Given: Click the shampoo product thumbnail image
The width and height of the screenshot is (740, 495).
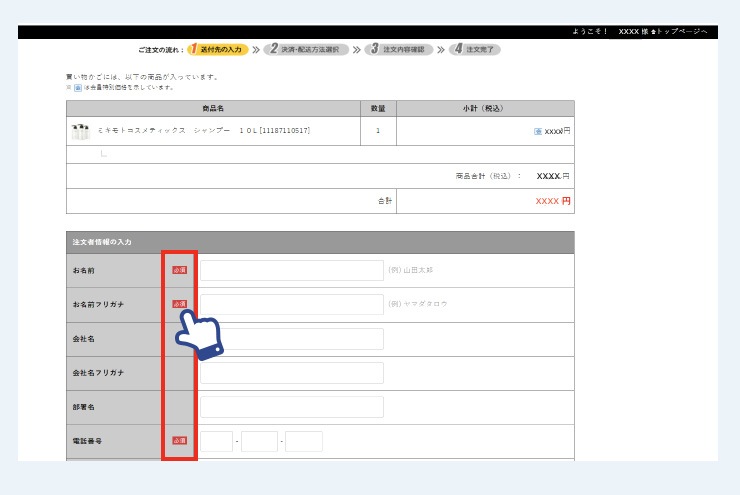Looking at the screenshot, I should [x=80, y=131].
